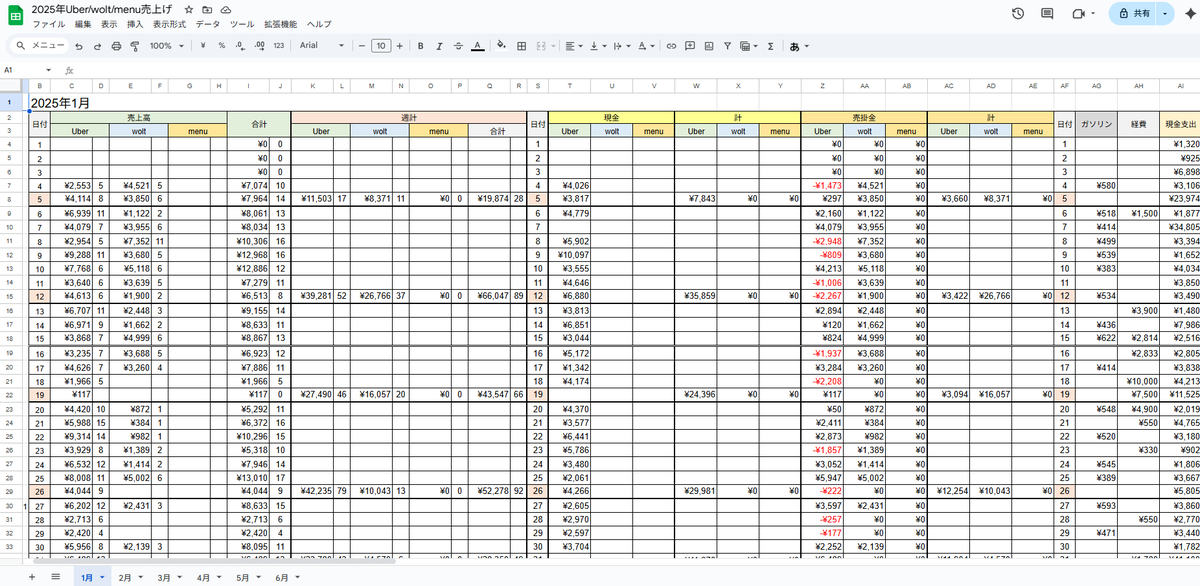Open the functions sigma menu
Screen dimensions: 1200x586
click(x=770, y=46)
